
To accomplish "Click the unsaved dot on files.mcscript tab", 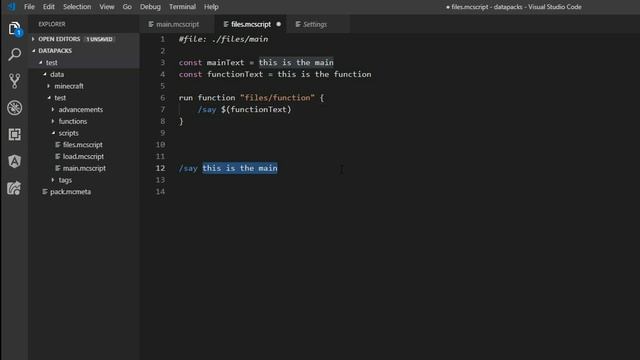I will [278, 24].
